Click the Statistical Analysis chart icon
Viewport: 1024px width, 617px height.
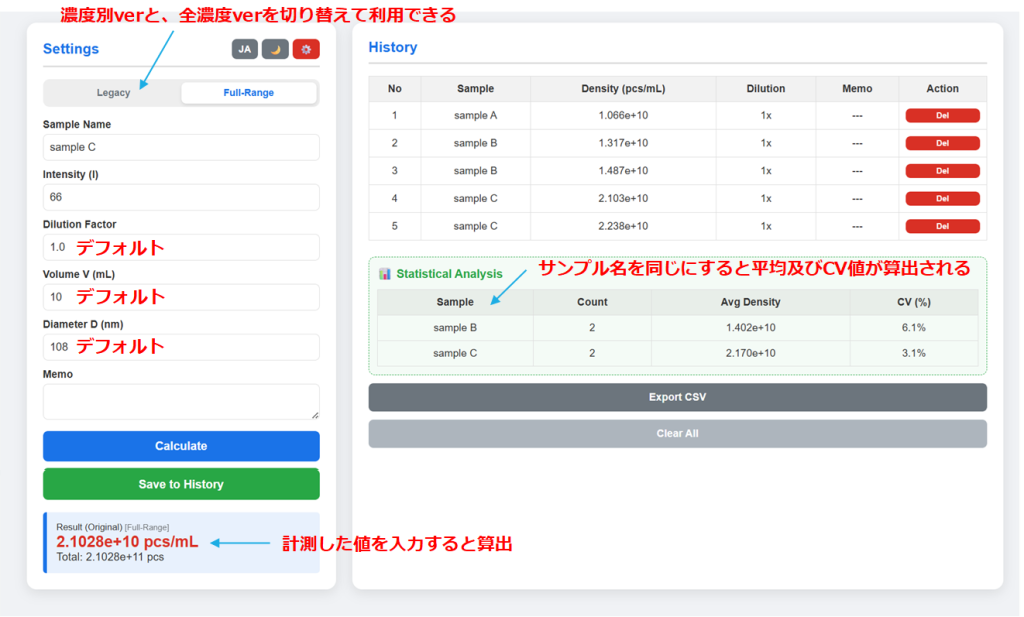coord(385,274)
